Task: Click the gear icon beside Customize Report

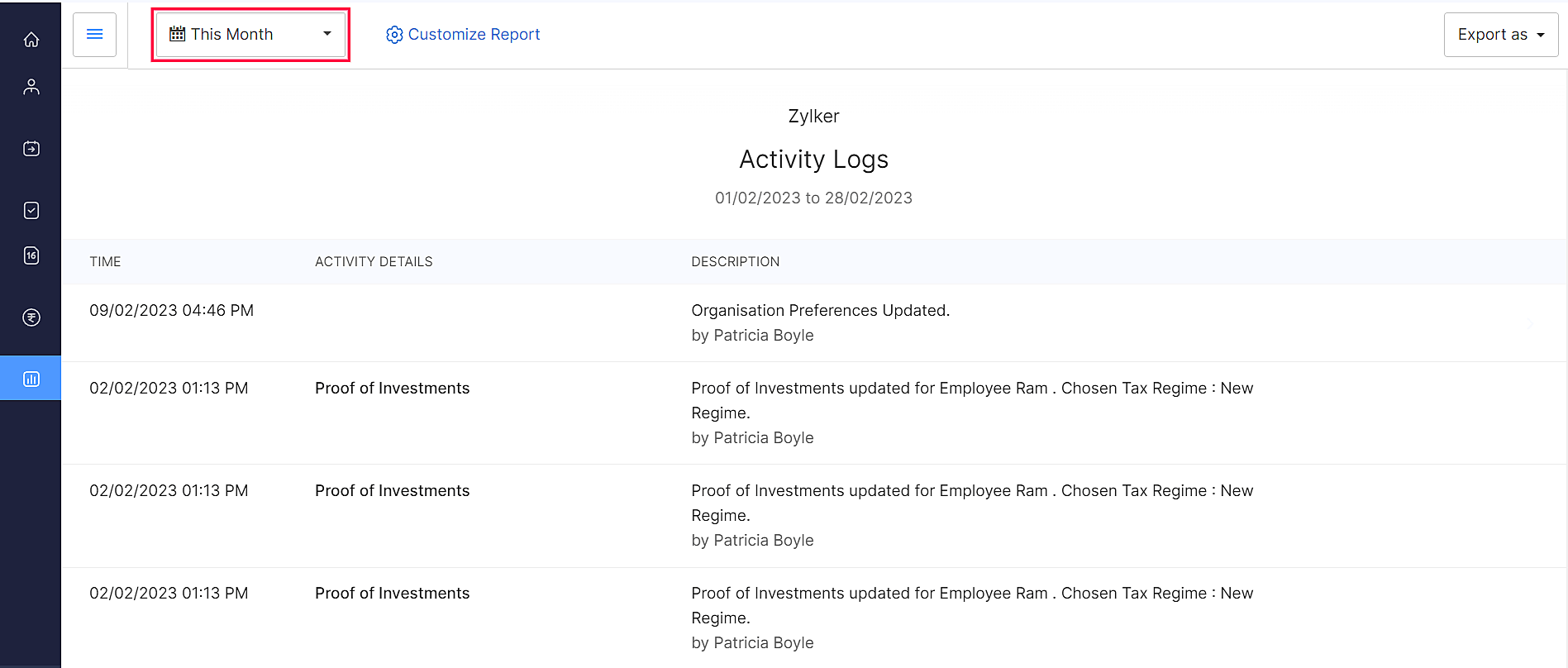Action: coord(394,35)
